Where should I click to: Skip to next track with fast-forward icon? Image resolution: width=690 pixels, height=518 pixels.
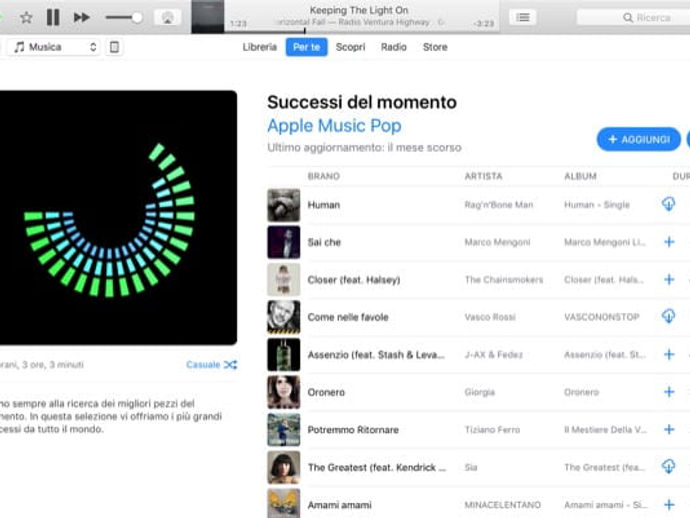pyautogui.click(x=81, y=18)
